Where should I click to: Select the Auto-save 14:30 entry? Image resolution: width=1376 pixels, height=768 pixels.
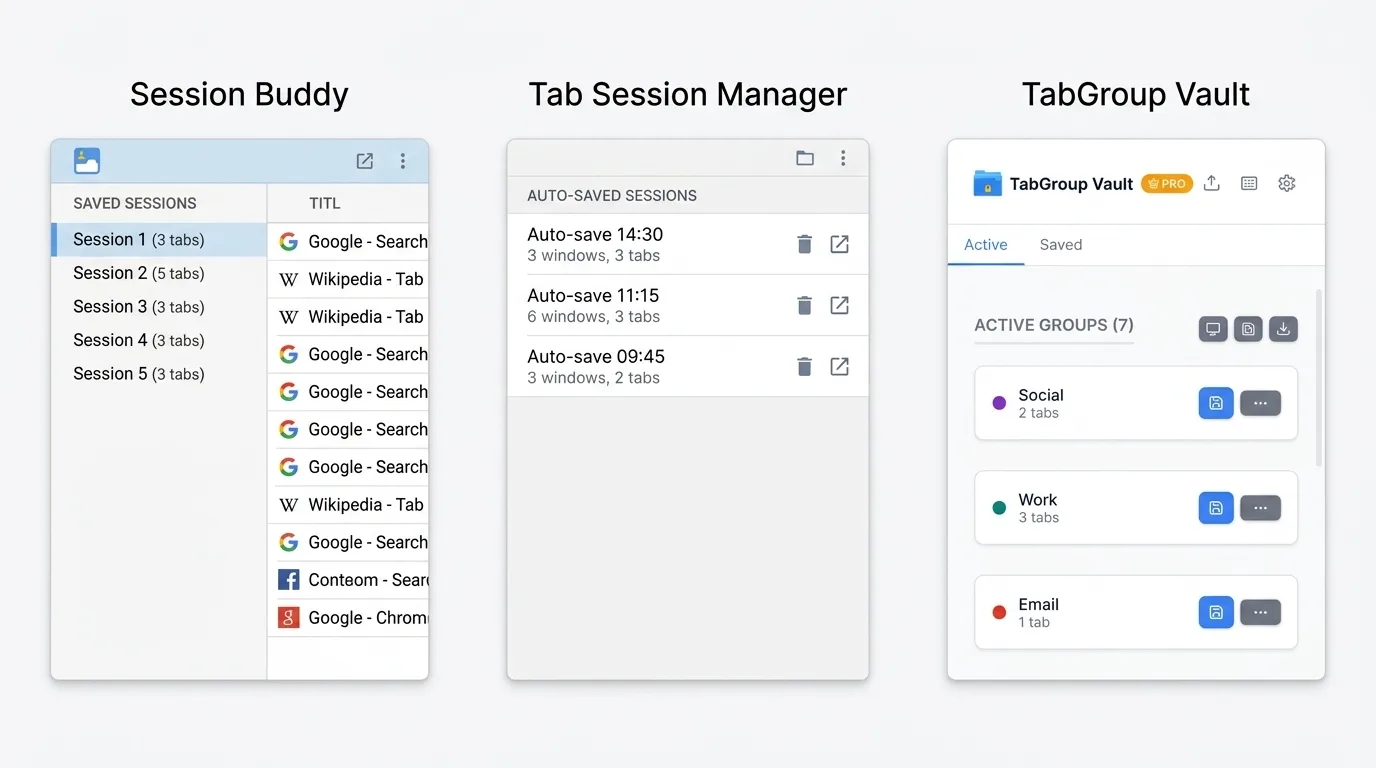click(x=688, y=244)
